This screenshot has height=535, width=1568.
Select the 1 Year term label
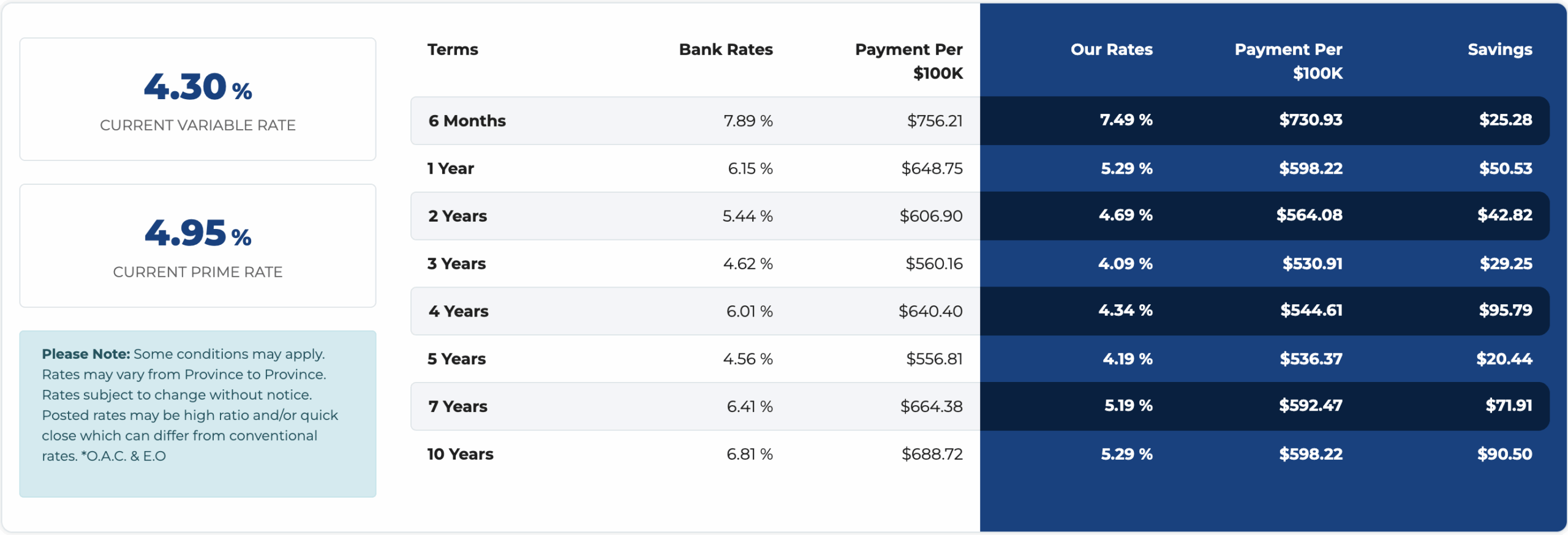pos(451,168)
